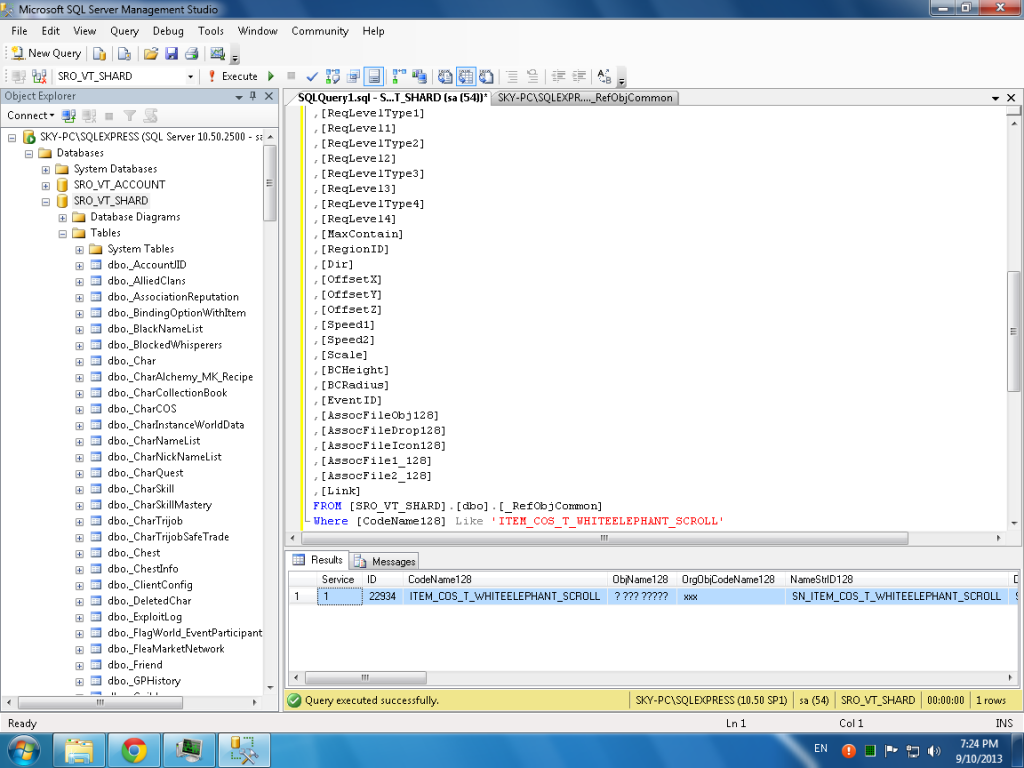Collapse the Databases folder
The image size is (1024, 768).
click(29, 153)
